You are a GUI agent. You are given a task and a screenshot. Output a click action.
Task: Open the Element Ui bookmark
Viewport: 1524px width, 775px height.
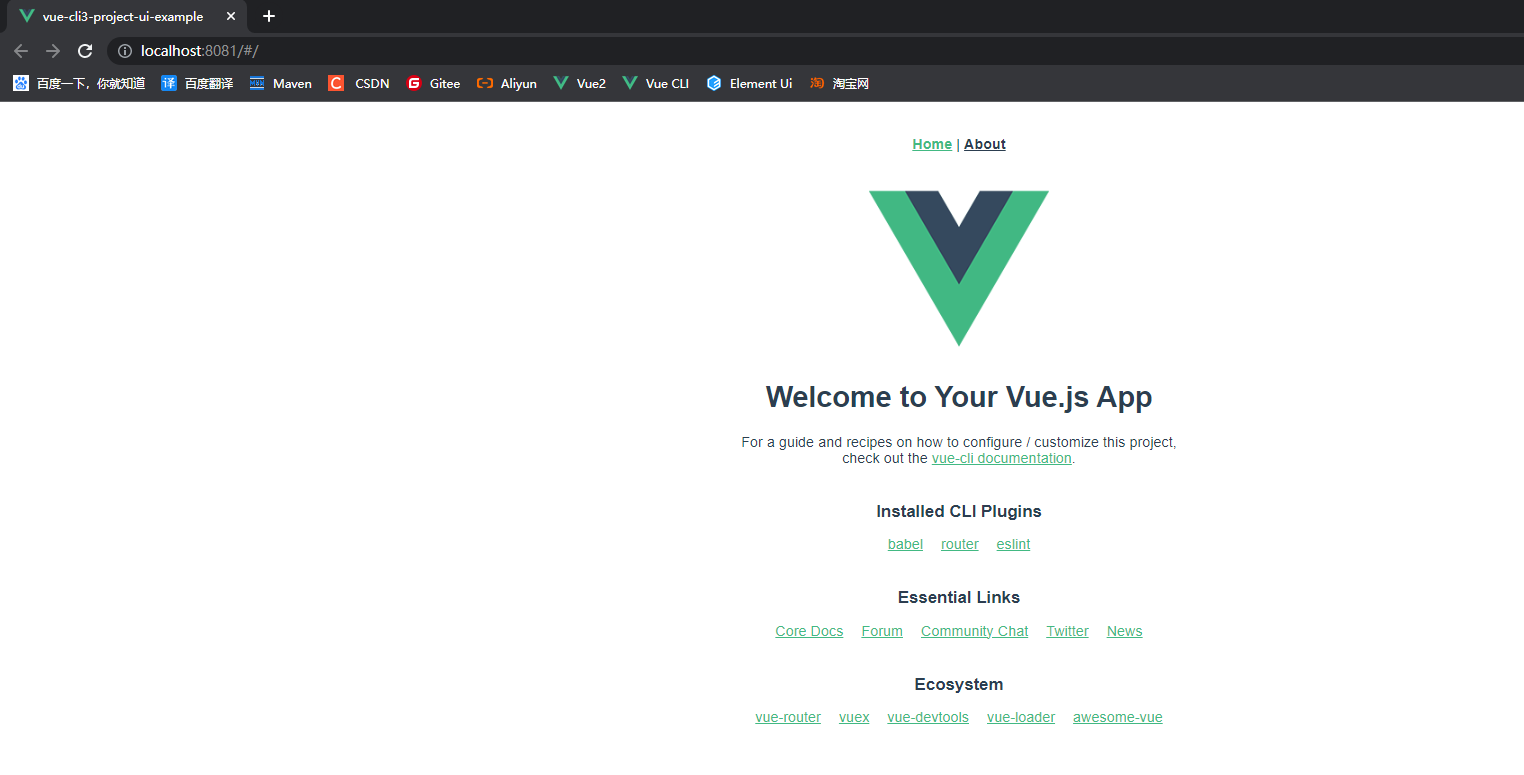pyautogui.click(x=749, y=83)
